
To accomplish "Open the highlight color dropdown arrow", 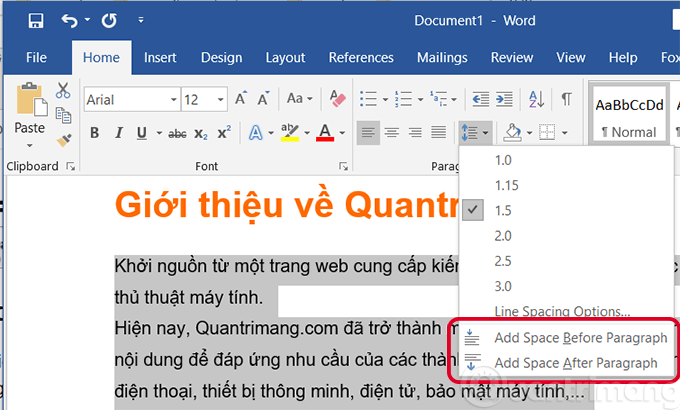I will (x=307, y=133).
